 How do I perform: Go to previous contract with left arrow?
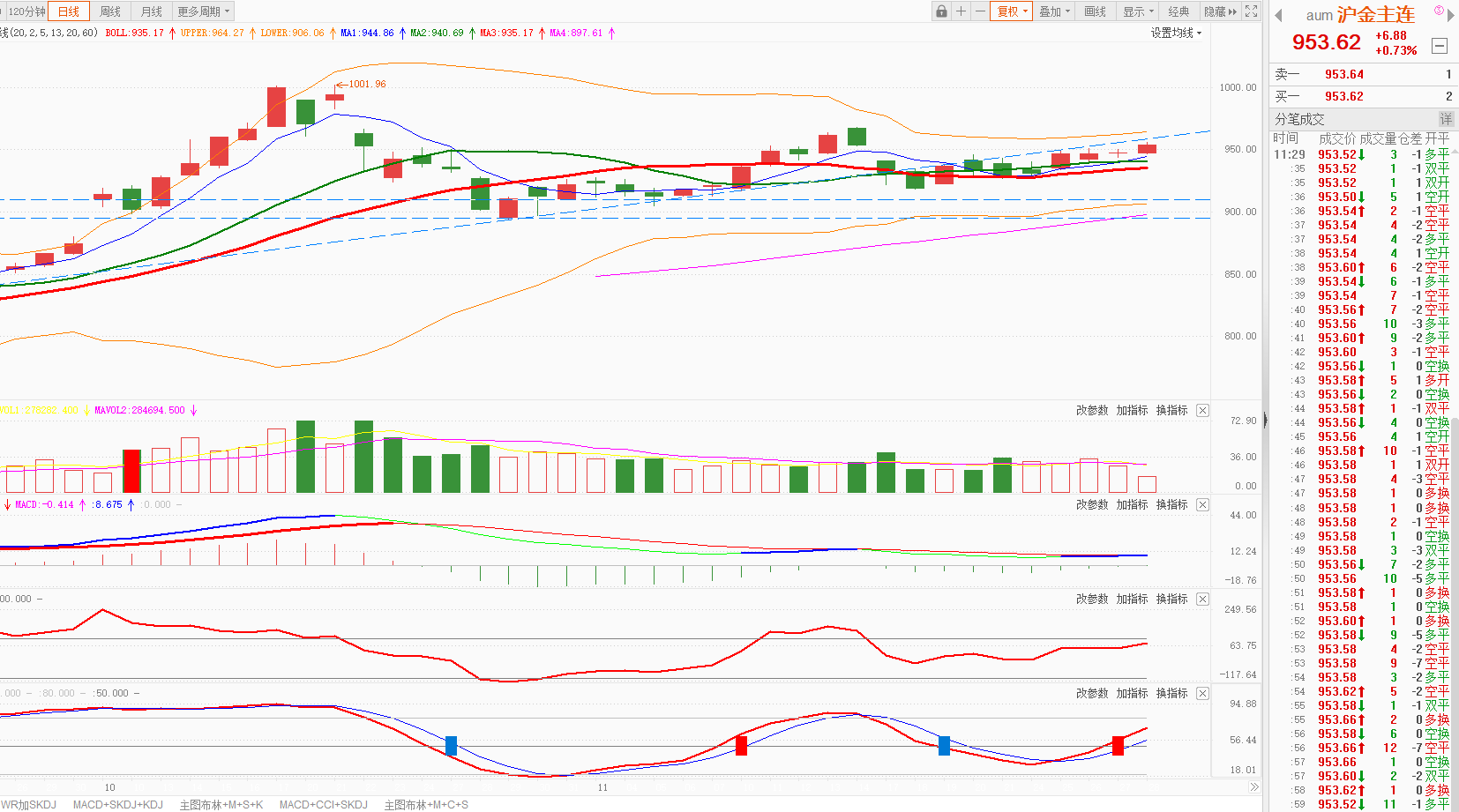pos(1278,15)
